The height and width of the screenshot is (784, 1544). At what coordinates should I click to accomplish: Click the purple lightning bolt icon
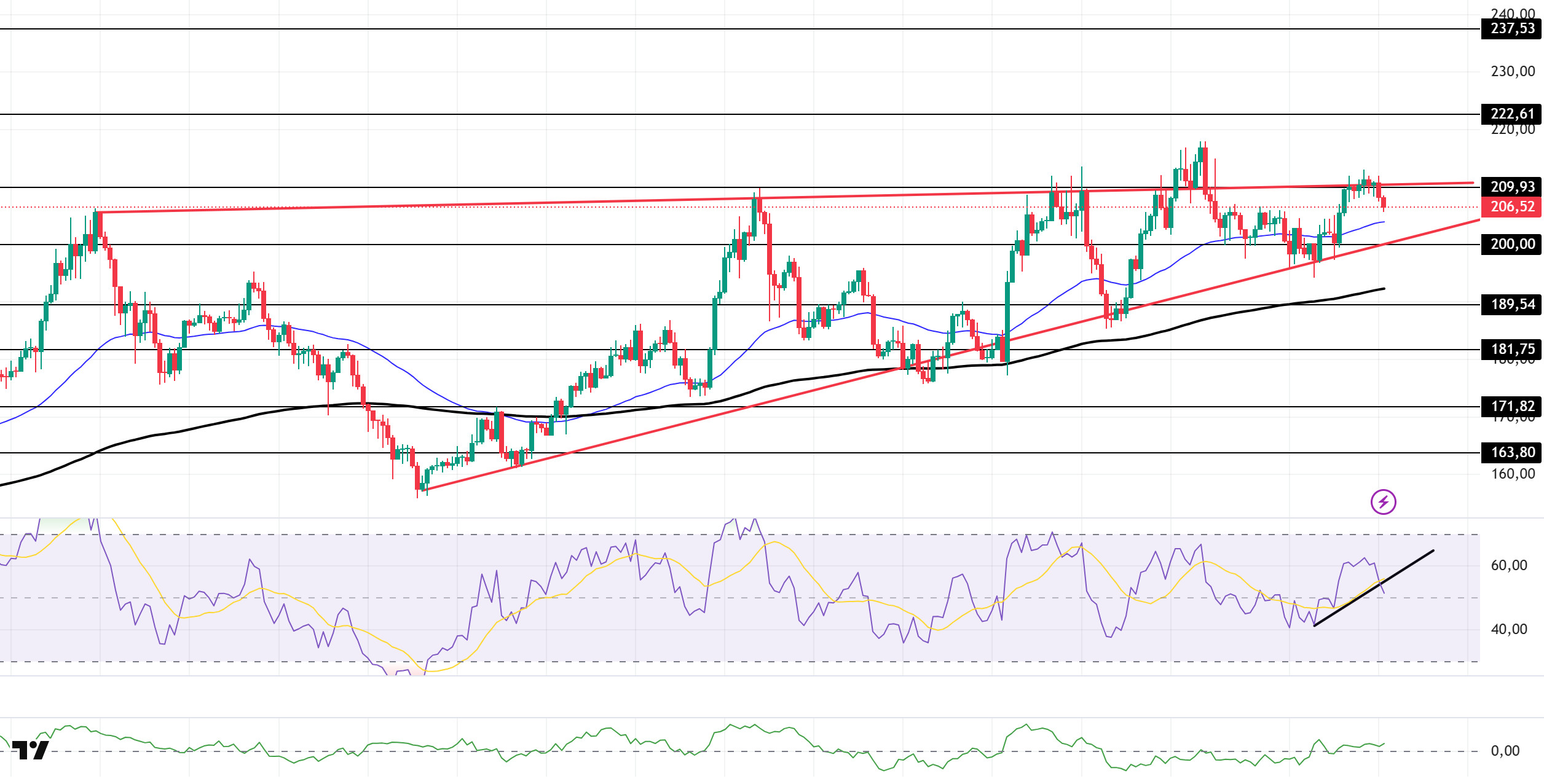pyautogui.click(x=1384, y=502)
